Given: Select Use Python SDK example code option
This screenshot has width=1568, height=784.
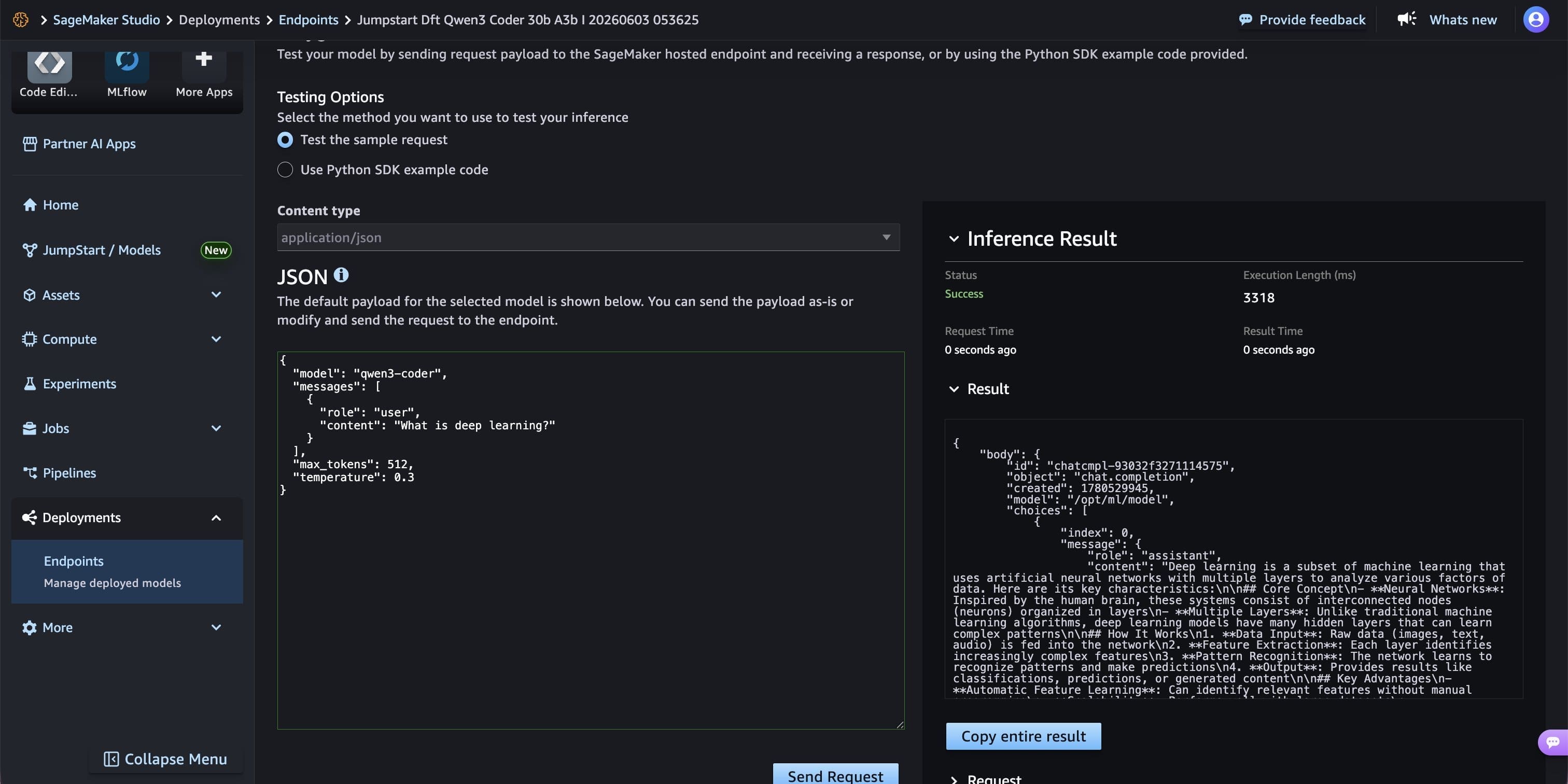Looking at the screenshot, I should [285, 170].
